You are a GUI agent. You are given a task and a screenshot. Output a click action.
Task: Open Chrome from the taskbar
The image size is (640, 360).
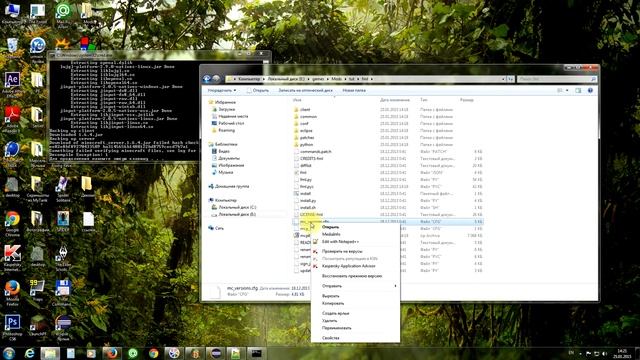tap(153, 353)
